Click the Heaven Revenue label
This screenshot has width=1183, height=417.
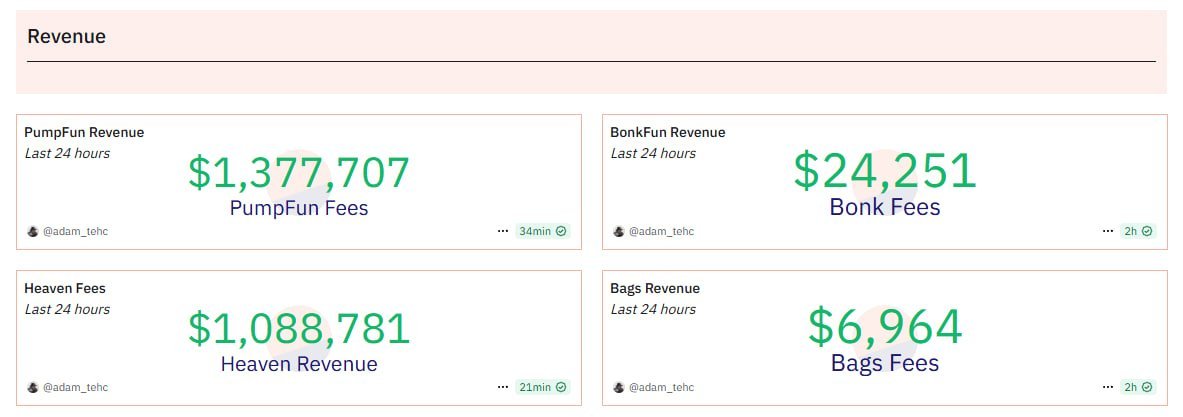pos(299,364)
